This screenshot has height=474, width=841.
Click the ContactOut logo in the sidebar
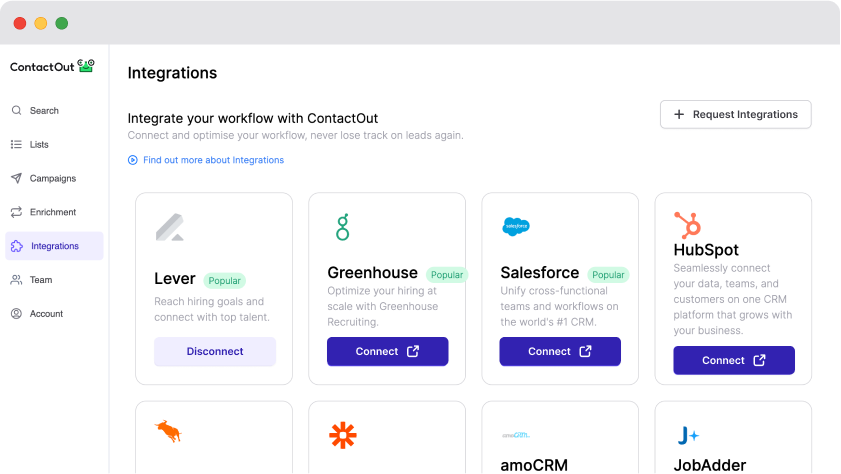click(x=52, y=67)
